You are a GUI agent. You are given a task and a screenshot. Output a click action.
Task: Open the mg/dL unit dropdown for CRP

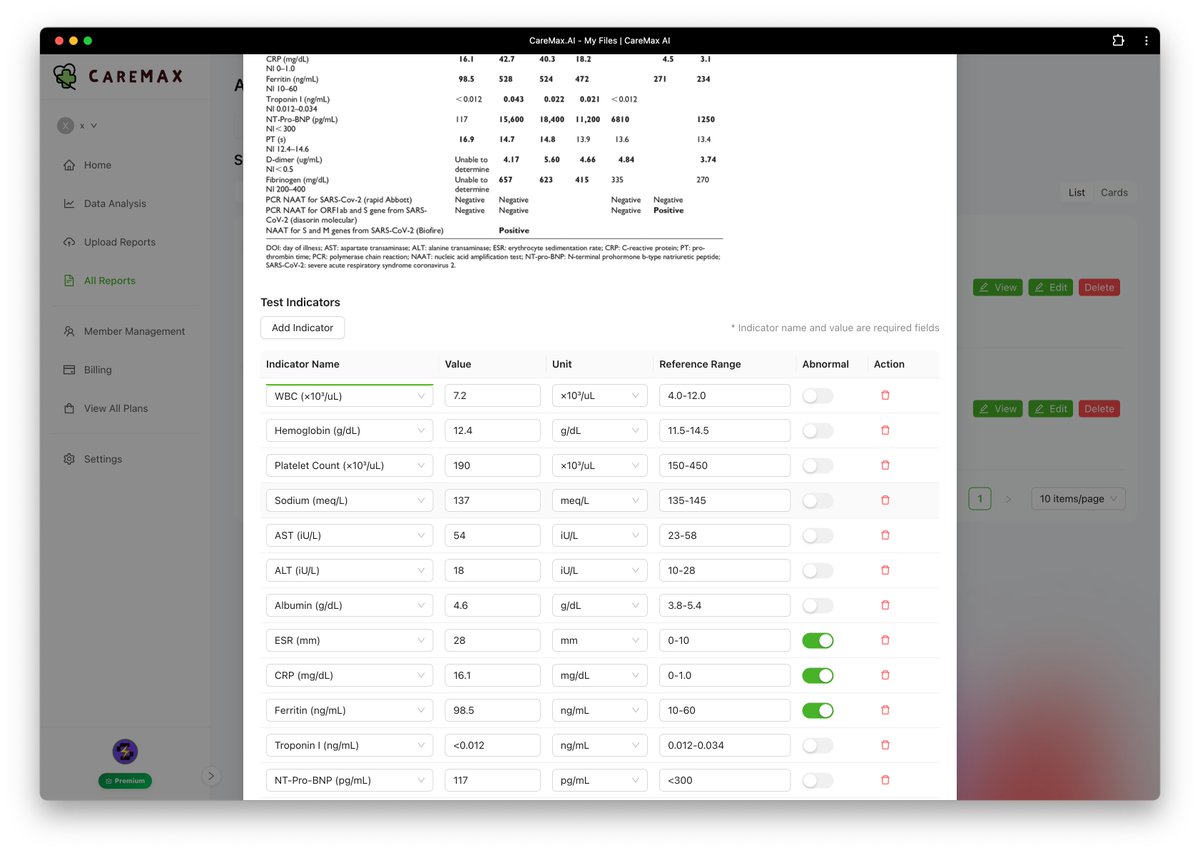(x=599, y=676)
